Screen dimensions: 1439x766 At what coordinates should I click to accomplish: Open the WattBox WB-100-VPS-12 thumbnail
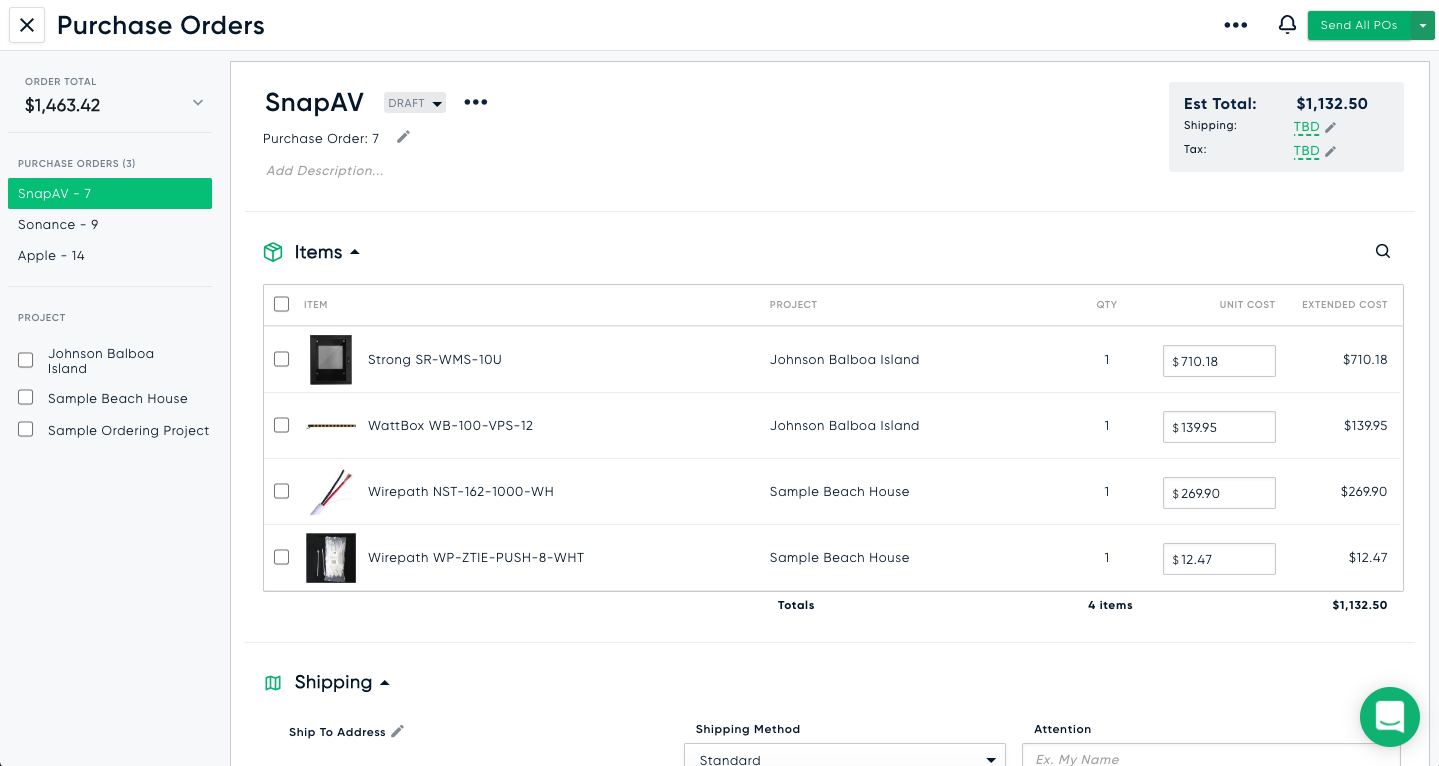click(x=331, y=426)
